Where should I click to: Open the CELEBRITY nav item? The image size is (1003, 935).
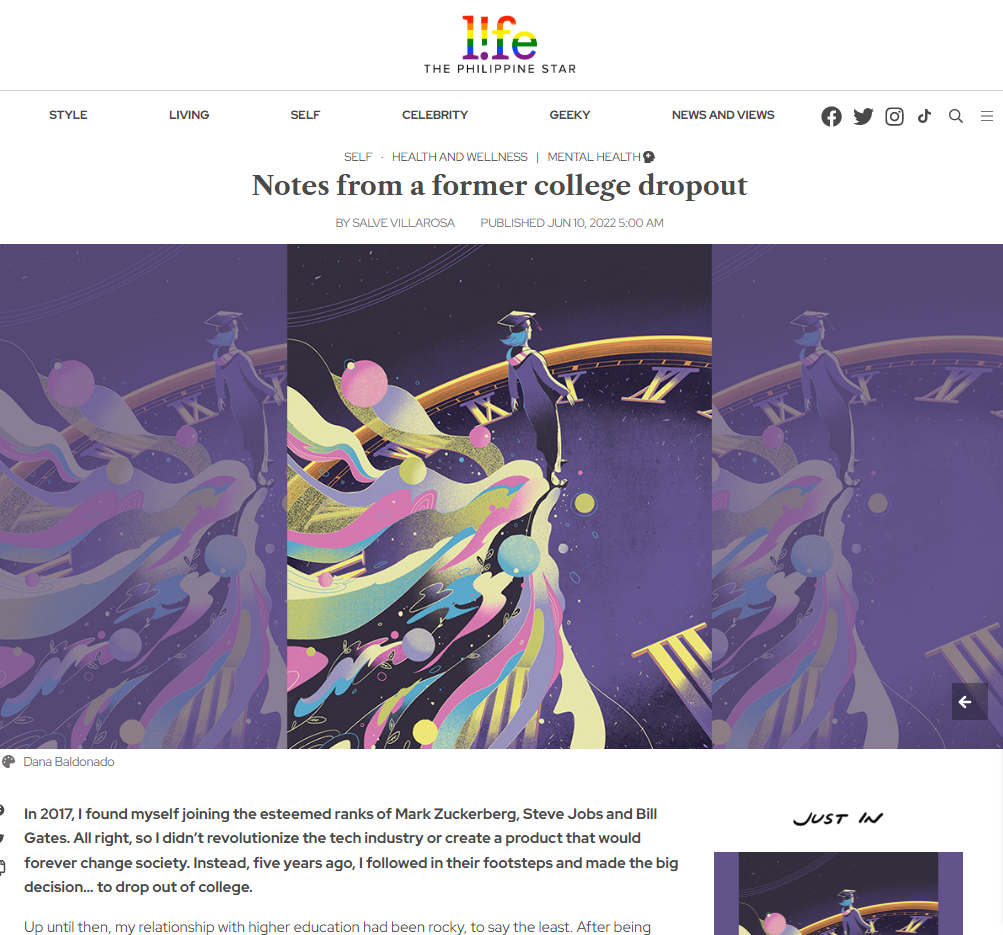435,115
